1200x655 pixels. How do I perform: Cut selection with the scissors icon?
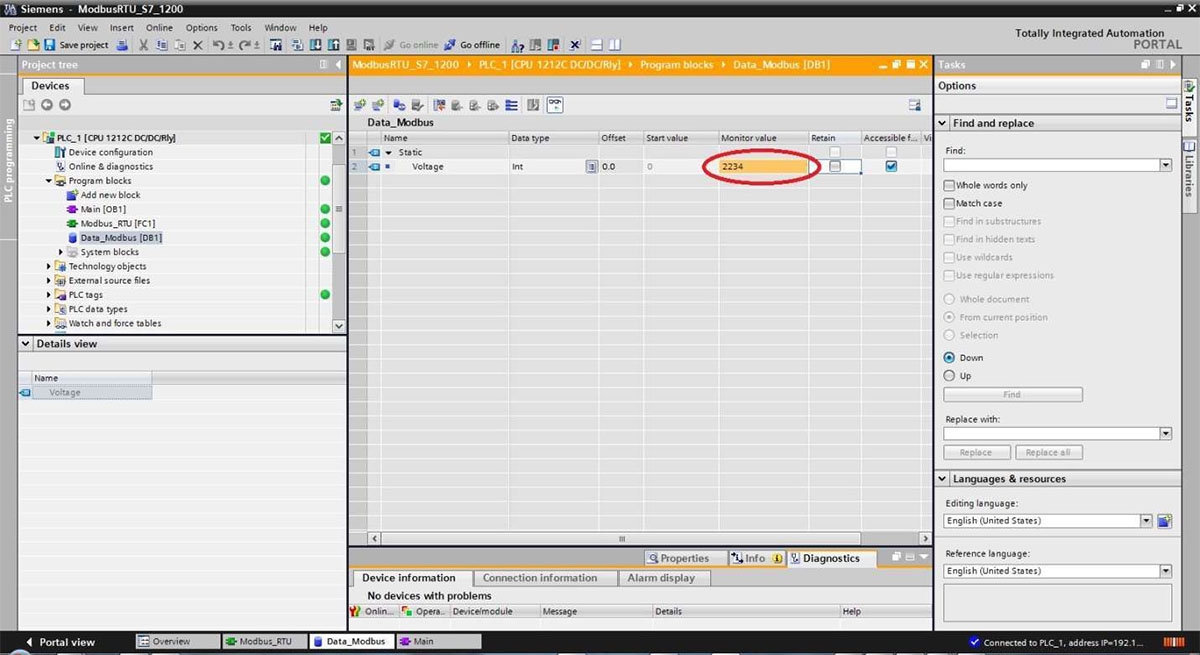(x=142, y=45)
